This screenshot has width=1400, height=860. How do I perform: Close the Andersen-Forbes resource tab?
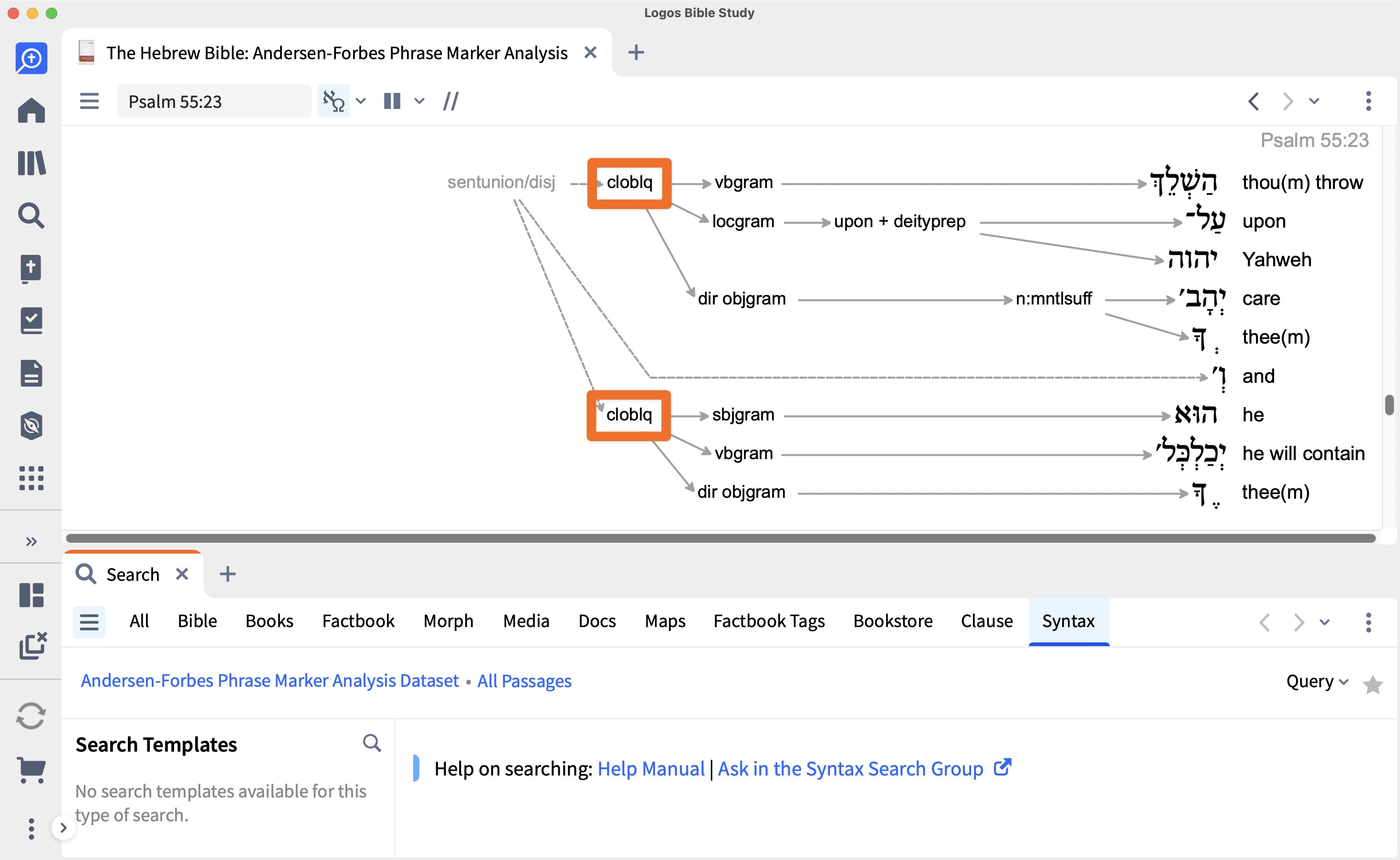[x=590, y=52]
